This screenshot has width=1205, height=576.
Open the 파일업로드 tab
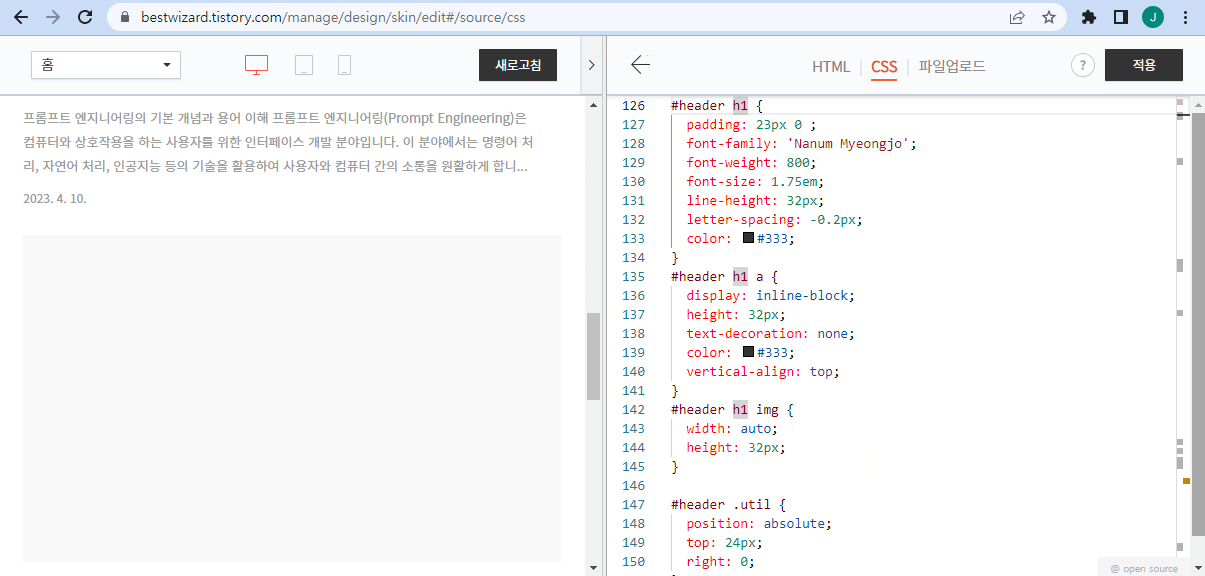(951, 66)
